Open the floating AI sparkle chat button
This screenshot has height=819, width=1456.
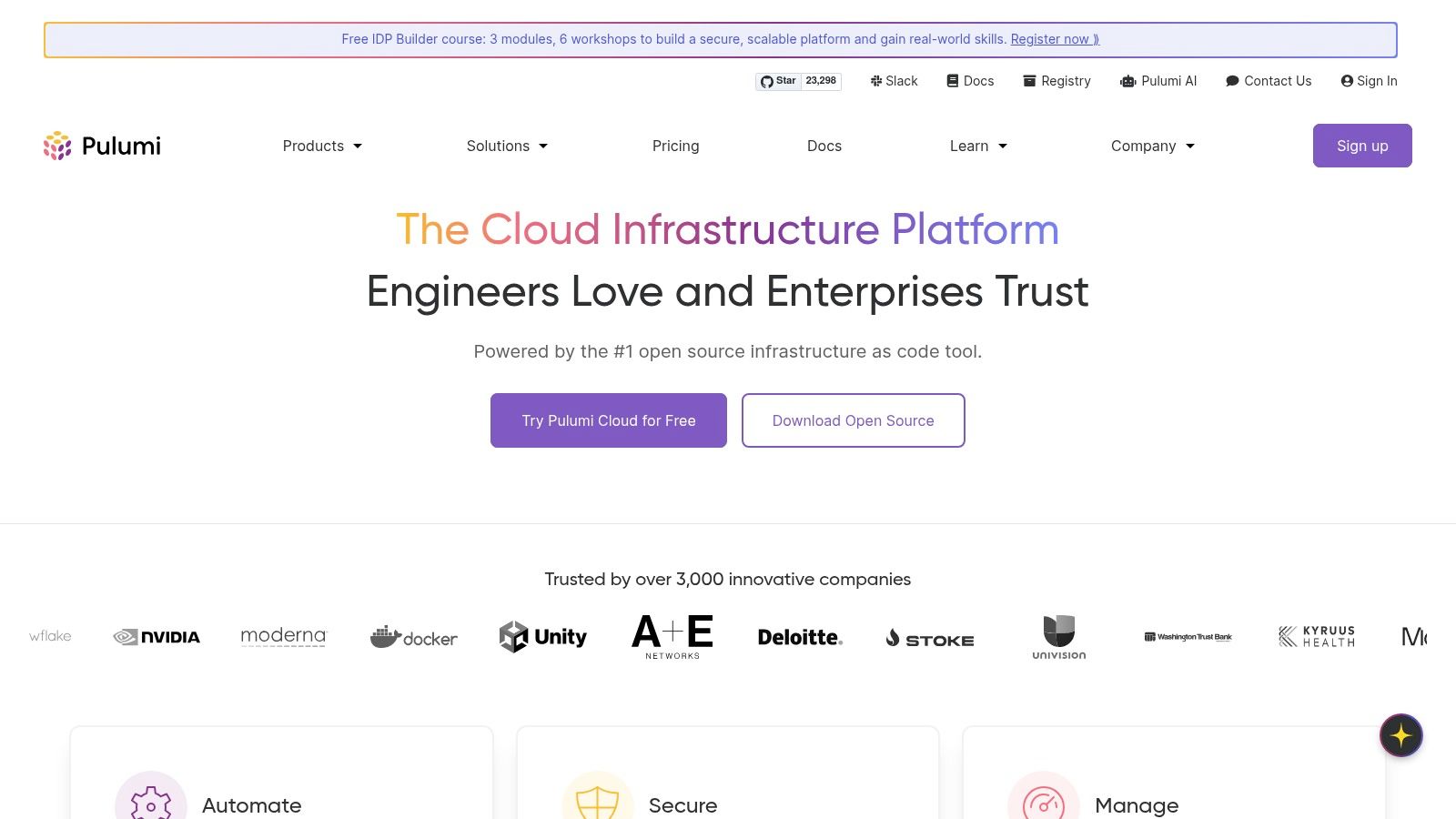(1400, 735)
